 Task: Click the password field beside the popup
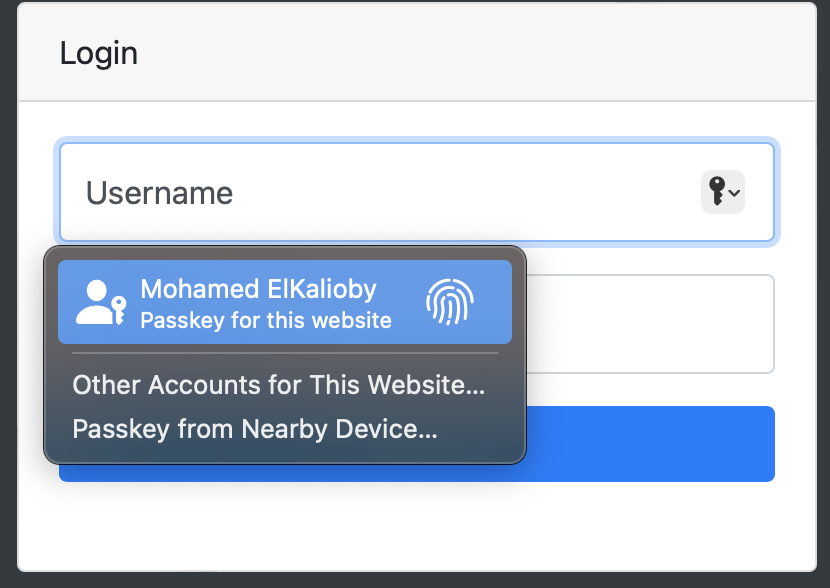(x=650, y=324)
